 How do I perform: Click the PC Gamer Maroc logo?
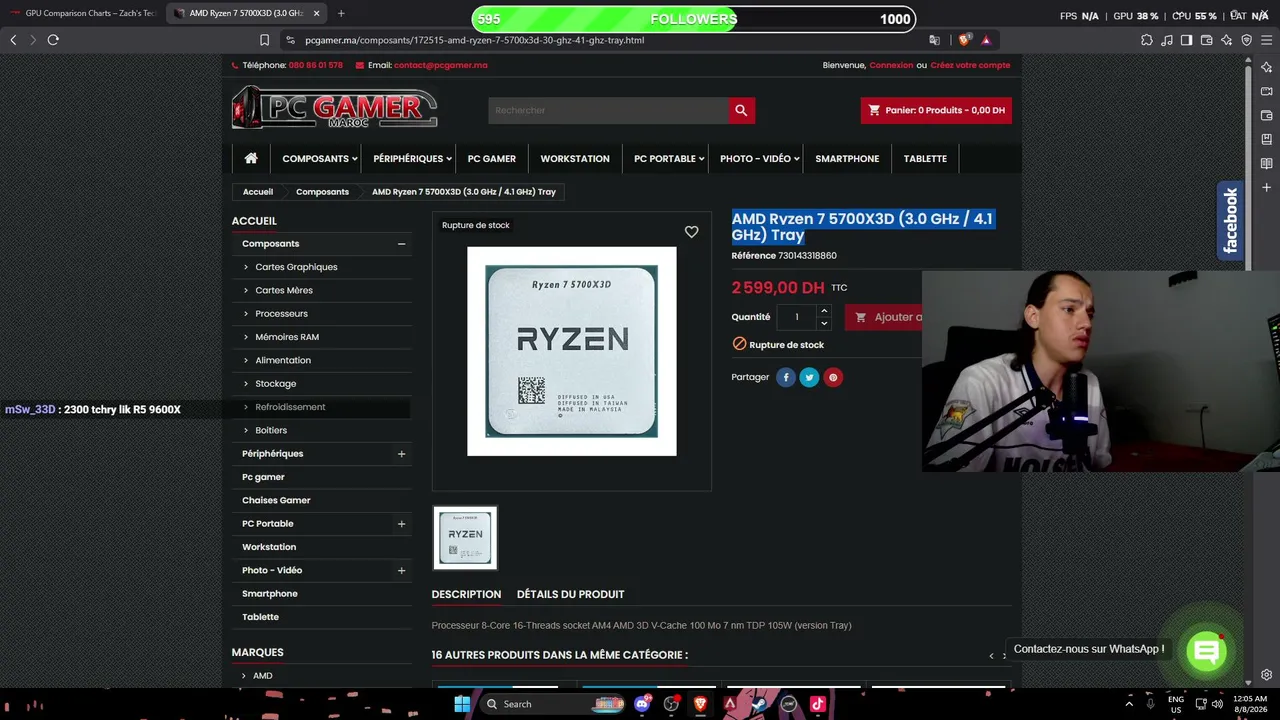click(x=335, y=108)
